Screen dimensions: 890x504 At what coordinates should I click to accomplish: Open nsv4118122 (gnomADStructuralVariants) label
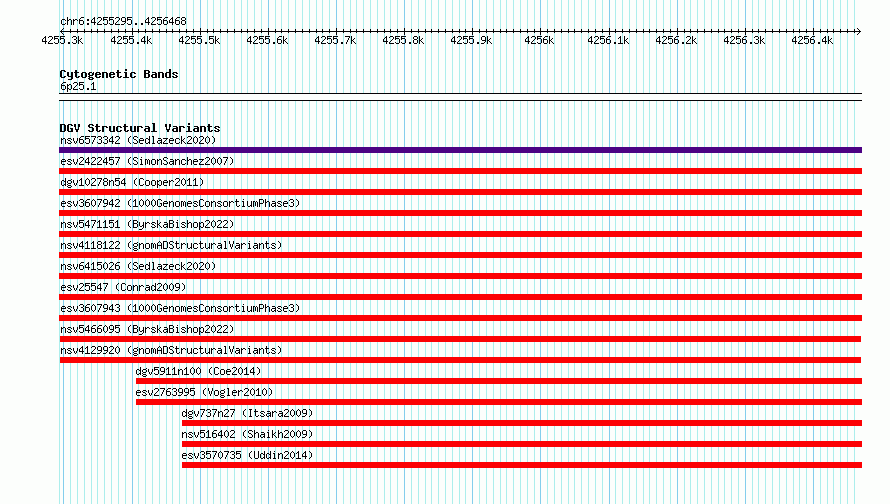pos(171,245)
